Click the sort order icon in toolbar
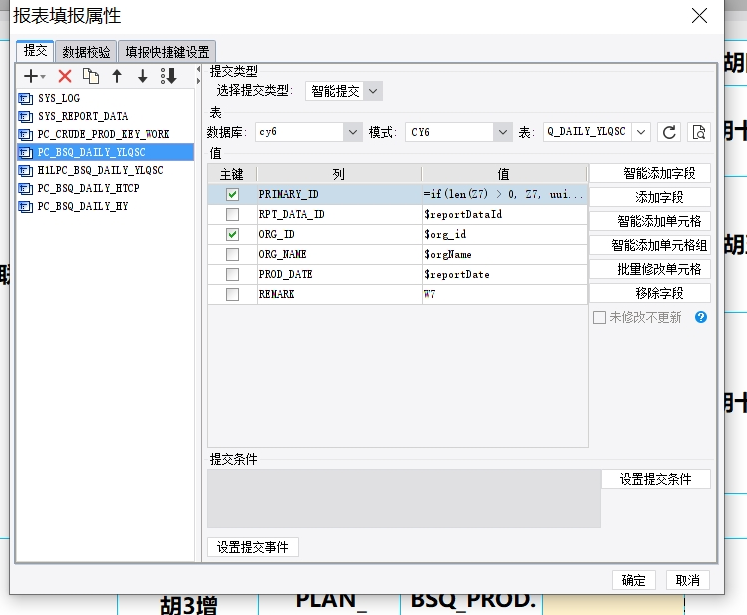The image size is (747, 615). (x=169, y=76)
